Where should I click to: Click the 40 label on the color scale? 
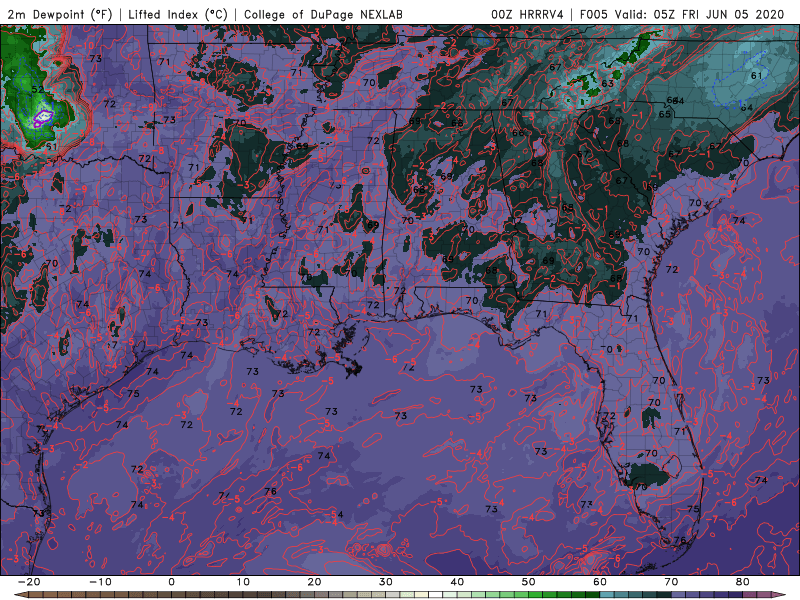point(457,582)
